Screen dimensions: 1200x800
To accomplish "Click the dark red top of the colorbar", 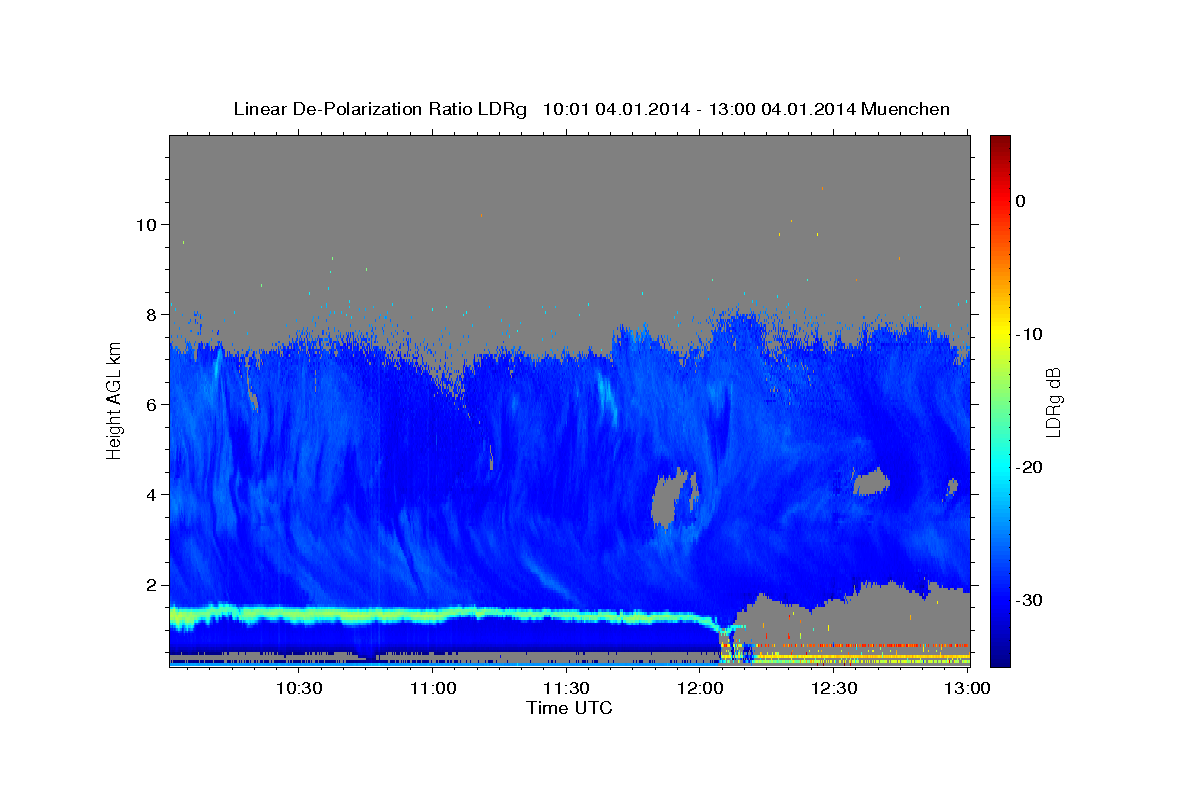I will 999,142.
